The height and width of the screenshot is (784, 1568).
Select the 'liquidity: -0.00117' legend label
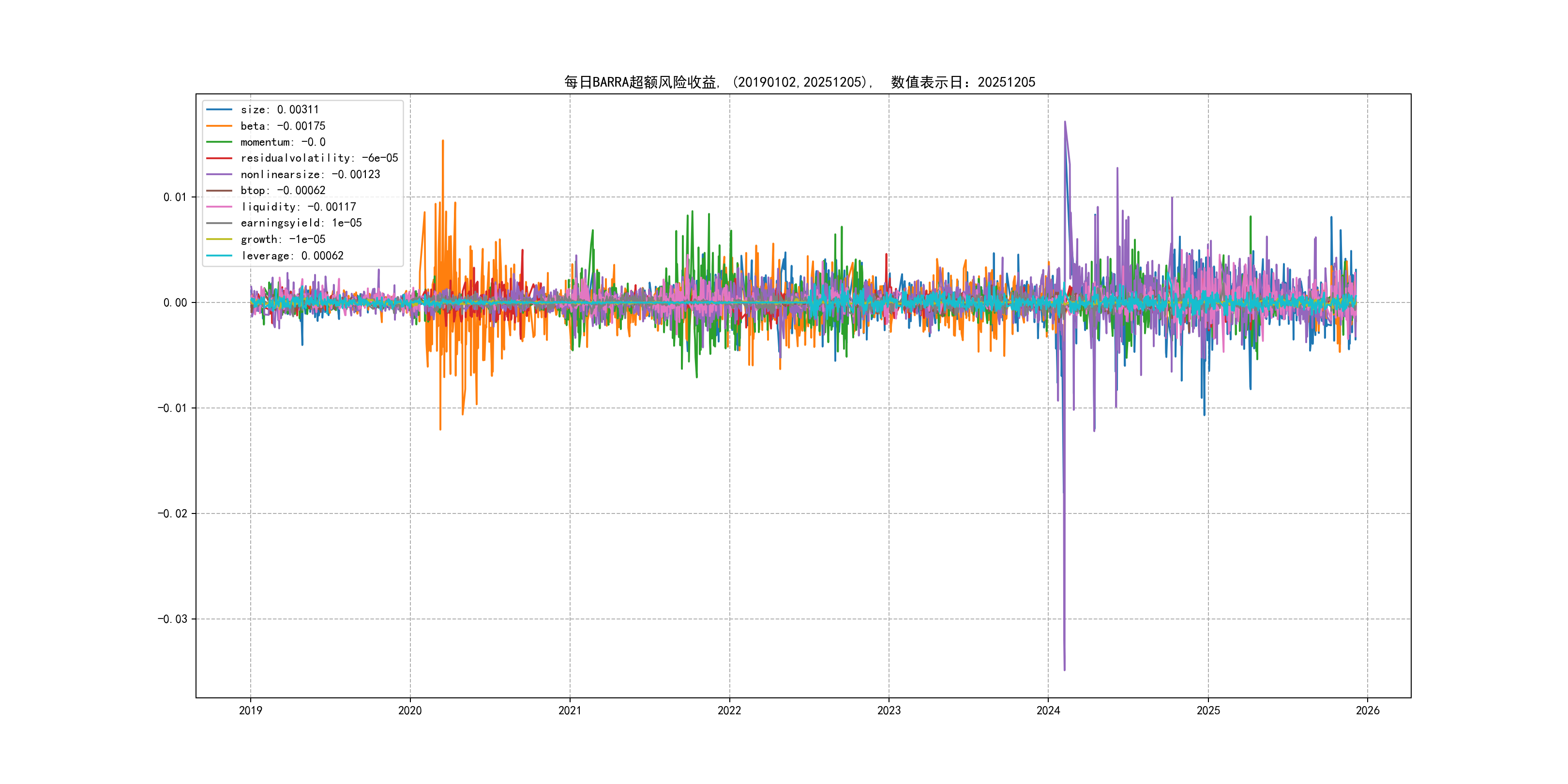(x=298, y=207)
